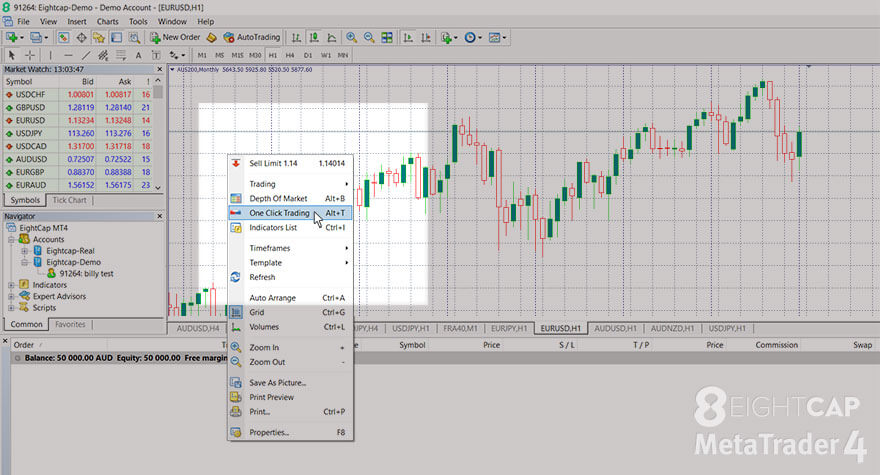This screenshot has height=475, width=880.
Task: Click the indicators list add icon
Action: click(449, 38)
